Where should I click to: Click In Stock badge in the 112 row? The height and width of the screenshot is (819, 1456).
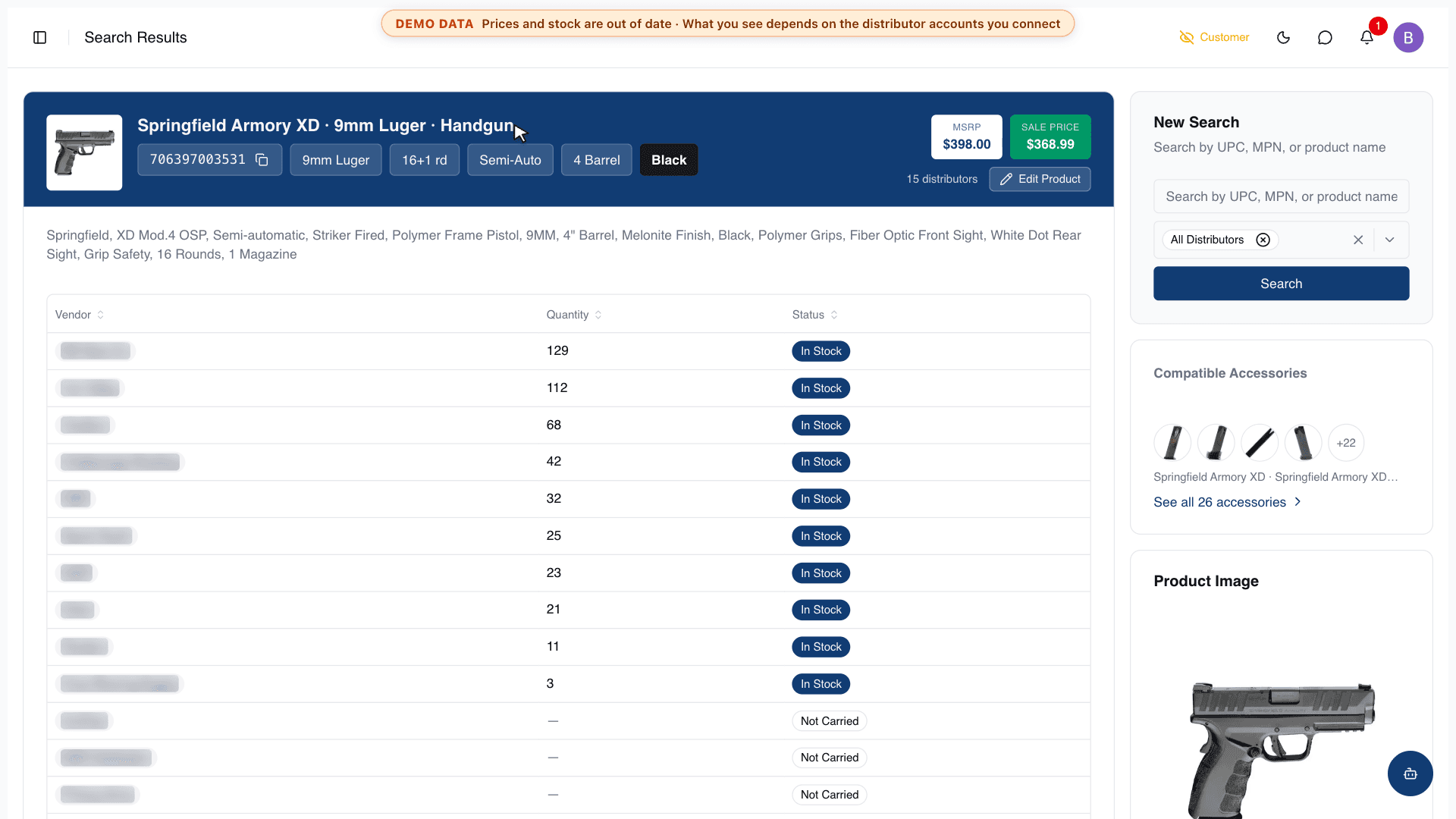[x=821, y=388]
